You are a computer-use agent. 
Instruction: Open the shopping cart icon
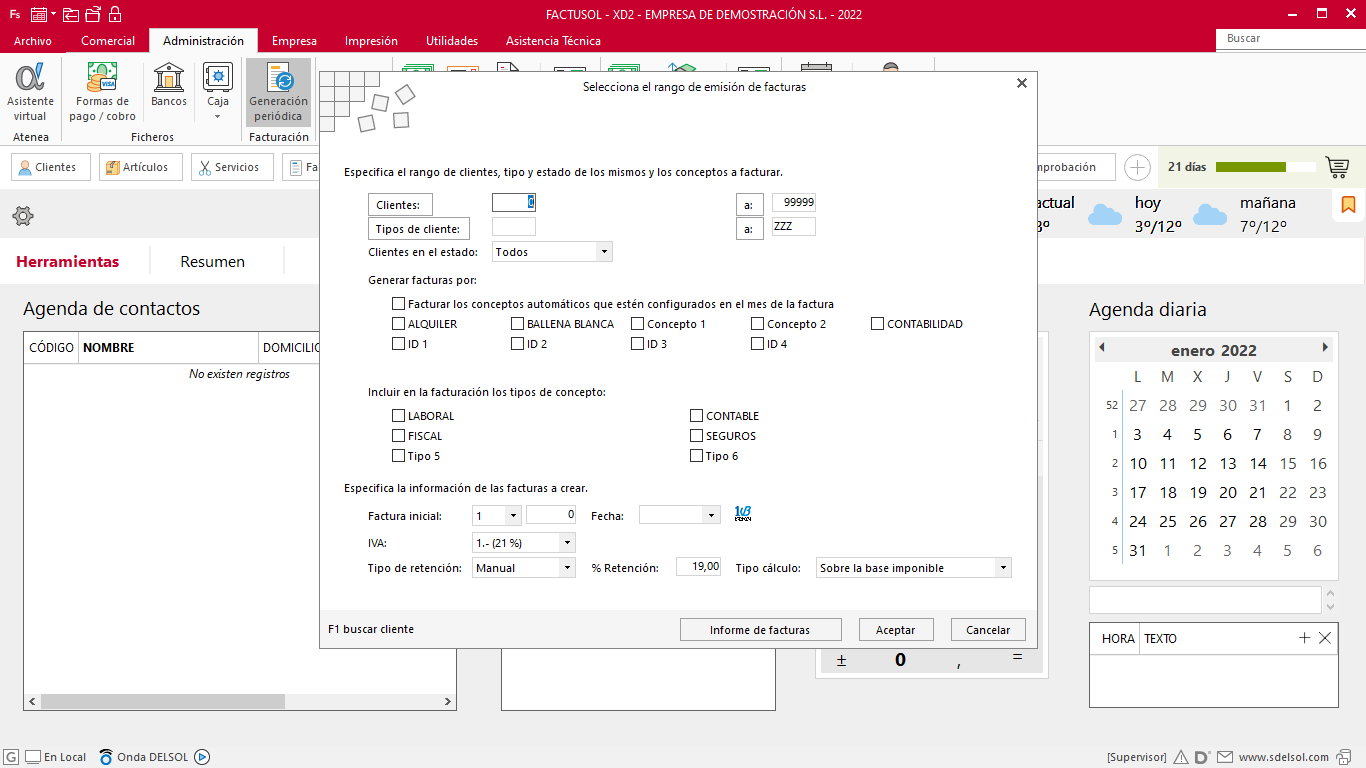(x=1337, y=167)
